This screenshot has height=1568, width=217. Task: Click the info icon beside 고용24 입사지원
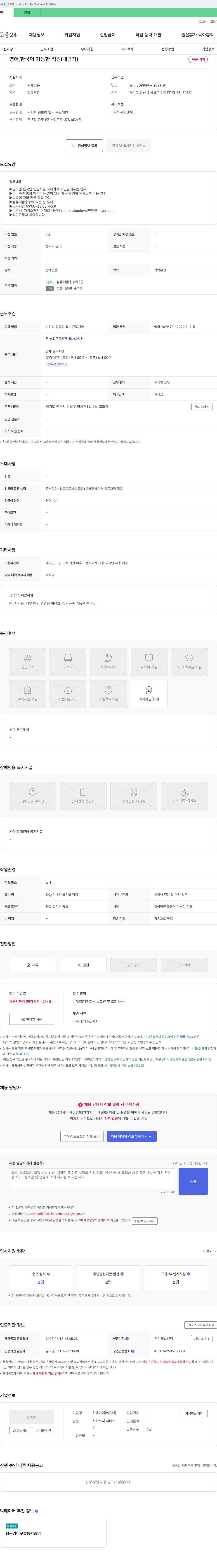tap(188, 1273)
